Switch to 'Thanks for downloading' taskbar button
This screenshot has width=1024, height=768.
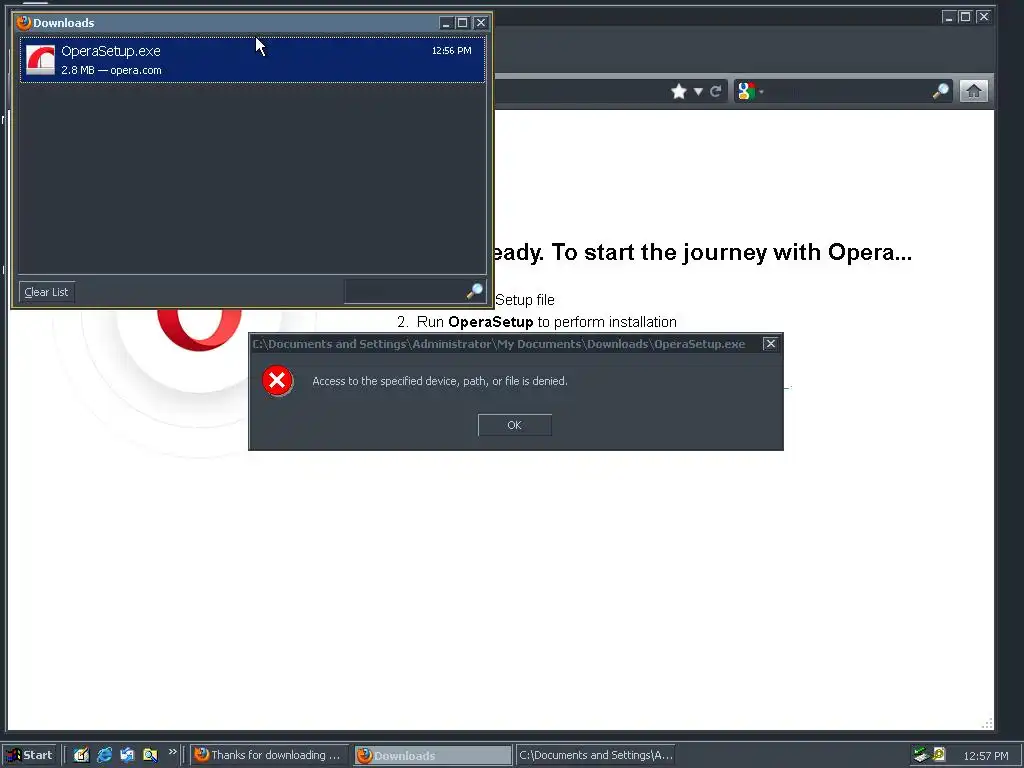(x=268, y=755)
